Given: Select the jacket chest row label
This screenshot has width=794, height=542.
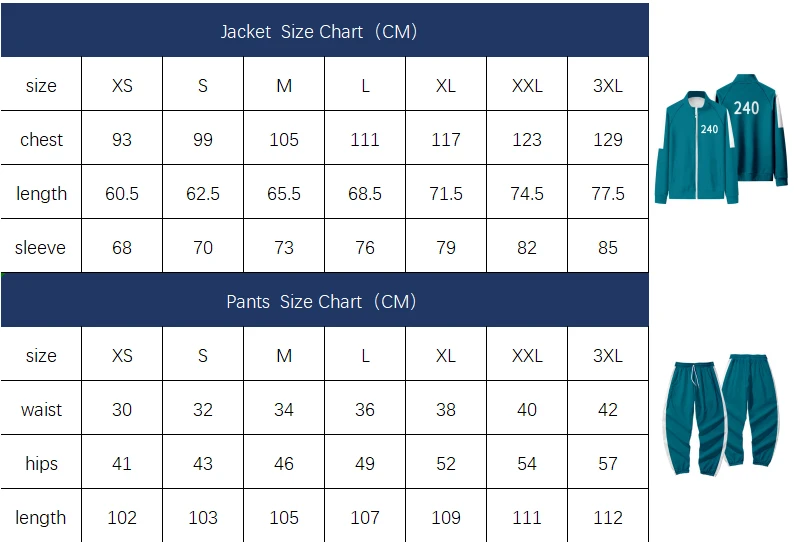Looking at the screenshot, I should pyautogui.click(x=41, y=140).
